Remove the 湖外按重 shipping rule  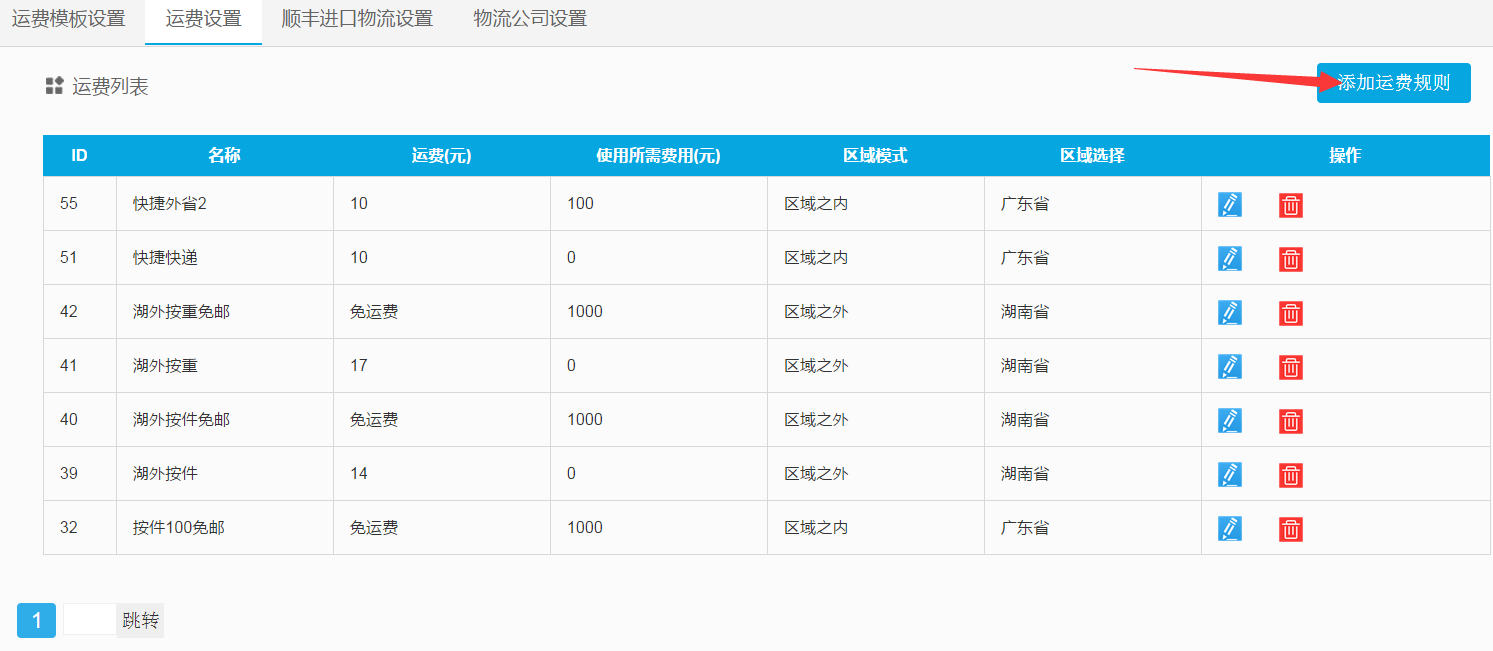(x=1291, y=367)
